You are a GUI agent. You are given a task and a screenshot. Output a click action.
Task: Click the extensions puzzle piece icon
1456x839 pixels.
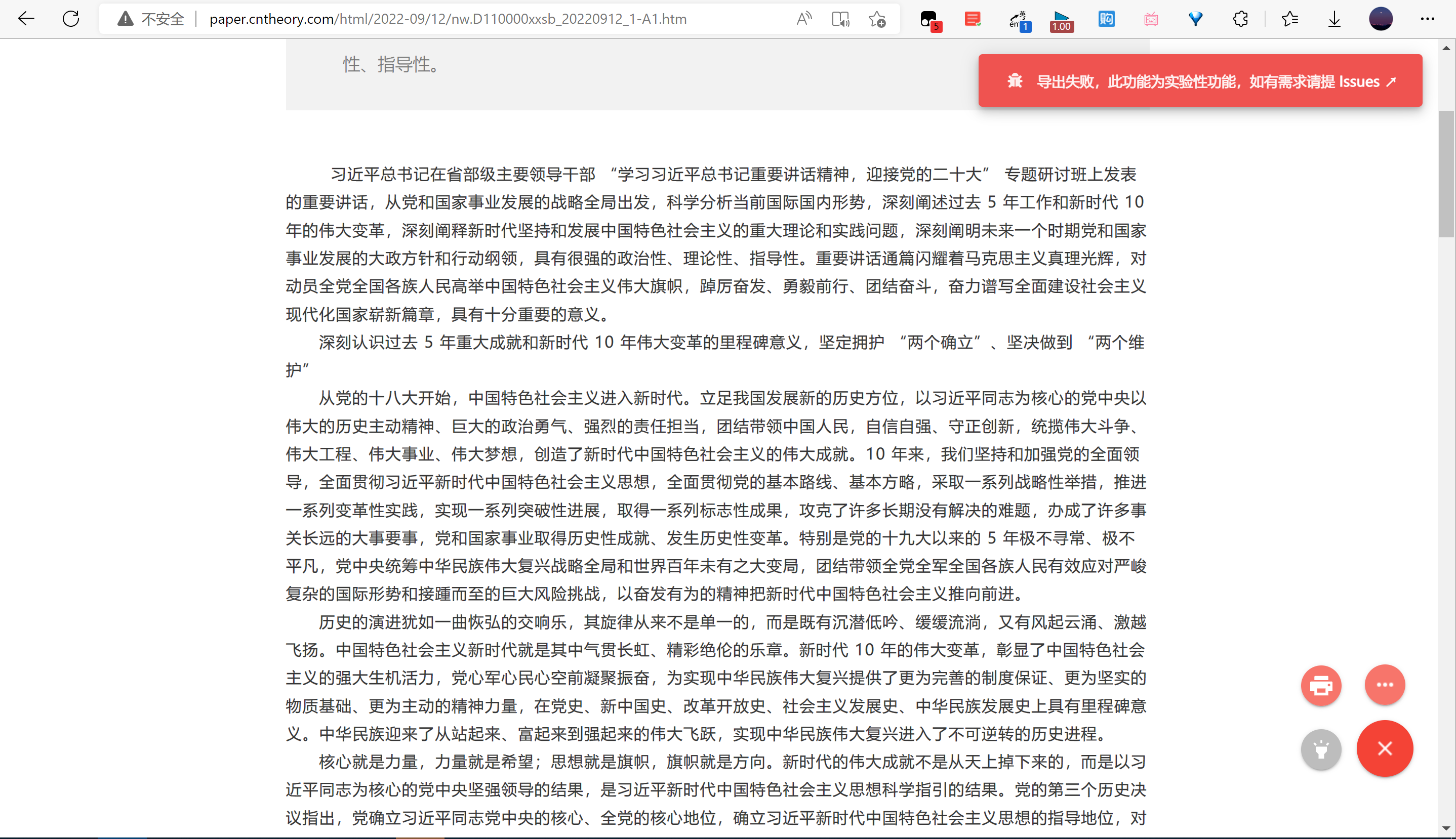(1240, 18)
